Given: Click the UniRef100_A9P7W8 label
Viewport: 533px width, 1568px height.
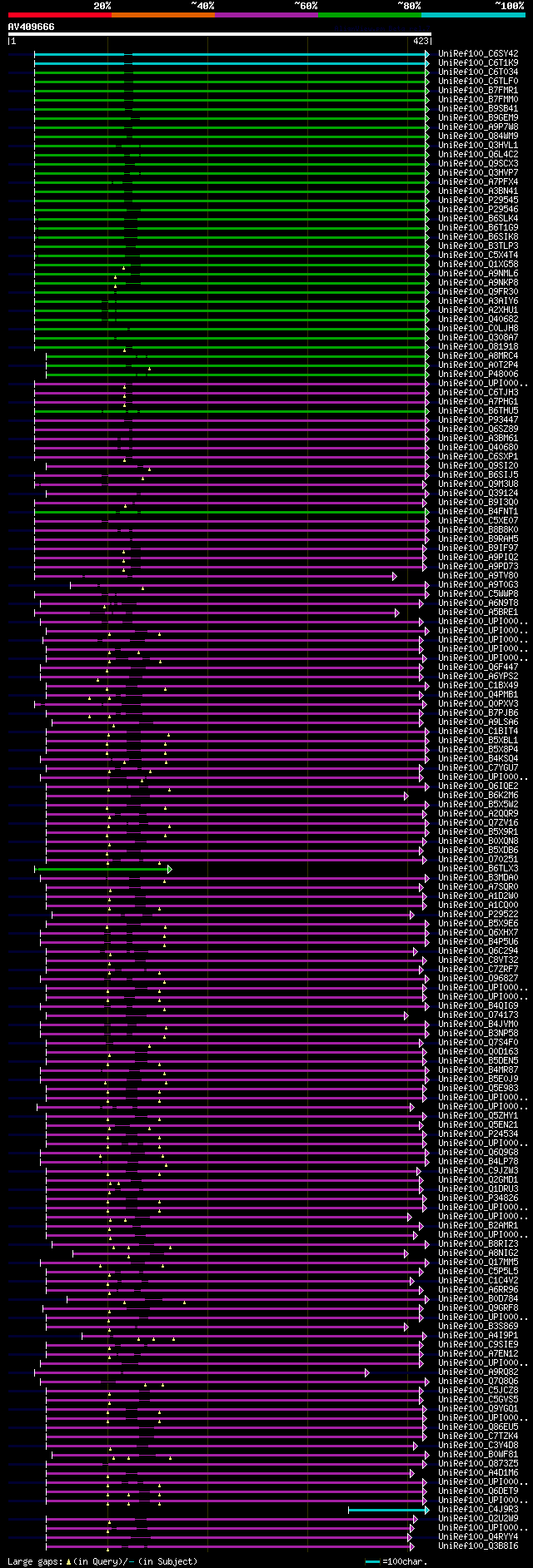Looking at the screenshot, I should [478, 127].
